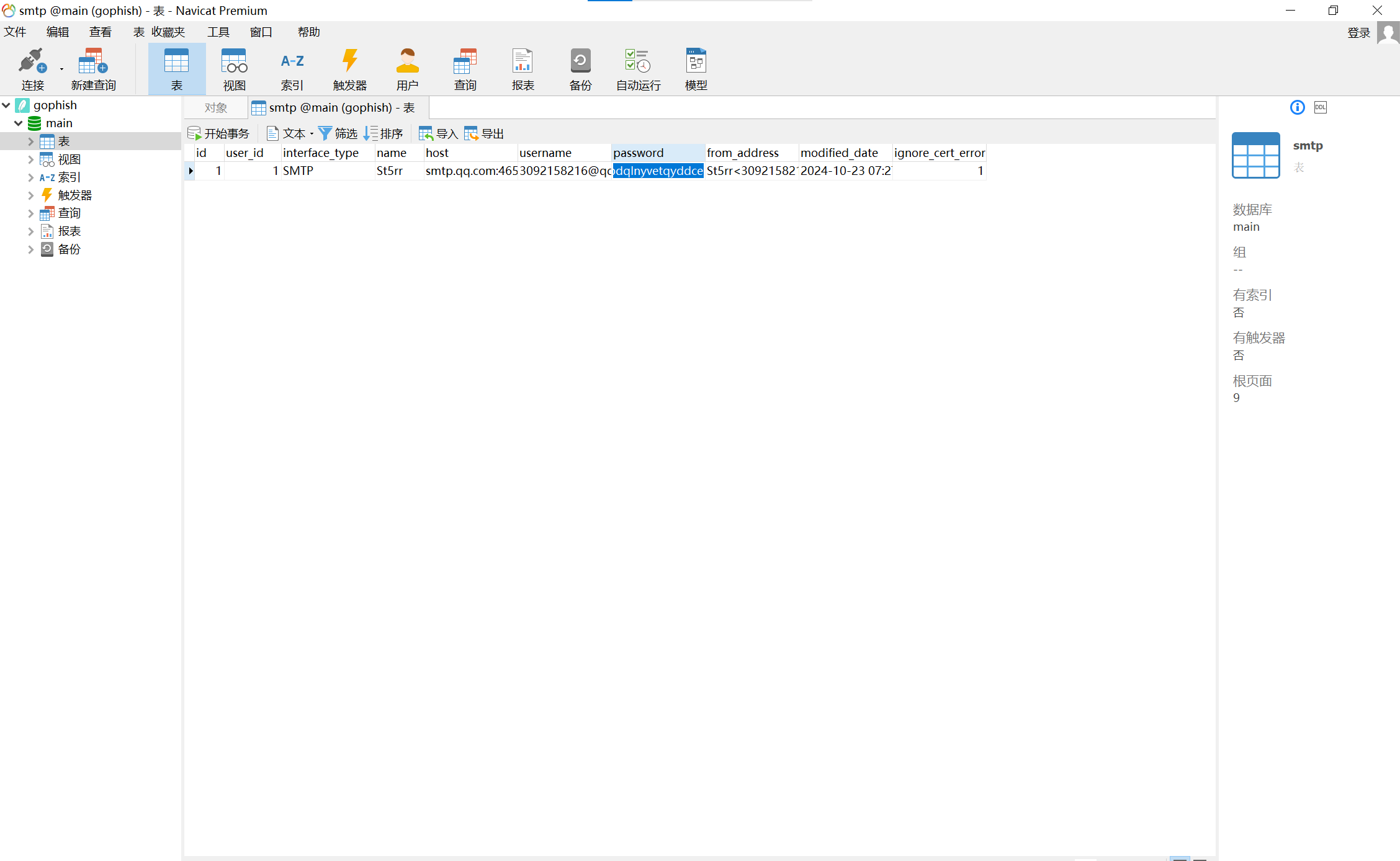Click the info panel icon
Image resolution: width=1400 pixels, height=861 pixels.
coord(1297,107)
